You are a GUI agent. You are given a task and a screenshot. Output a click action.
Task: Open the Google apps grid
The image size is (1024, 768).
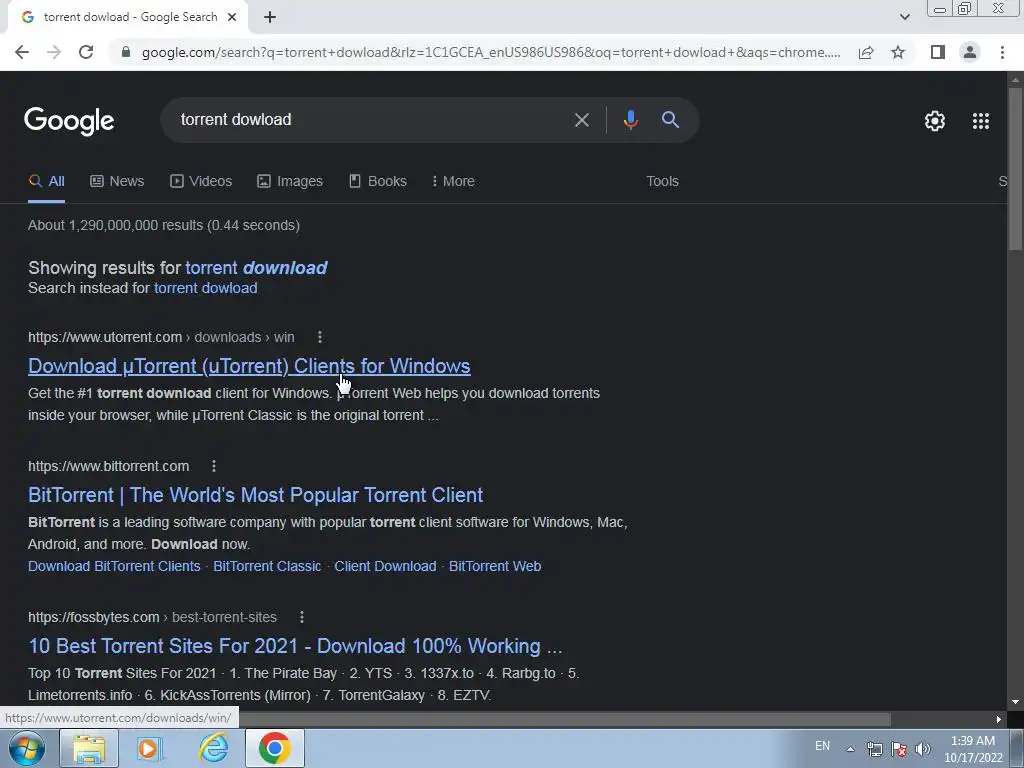981,121
